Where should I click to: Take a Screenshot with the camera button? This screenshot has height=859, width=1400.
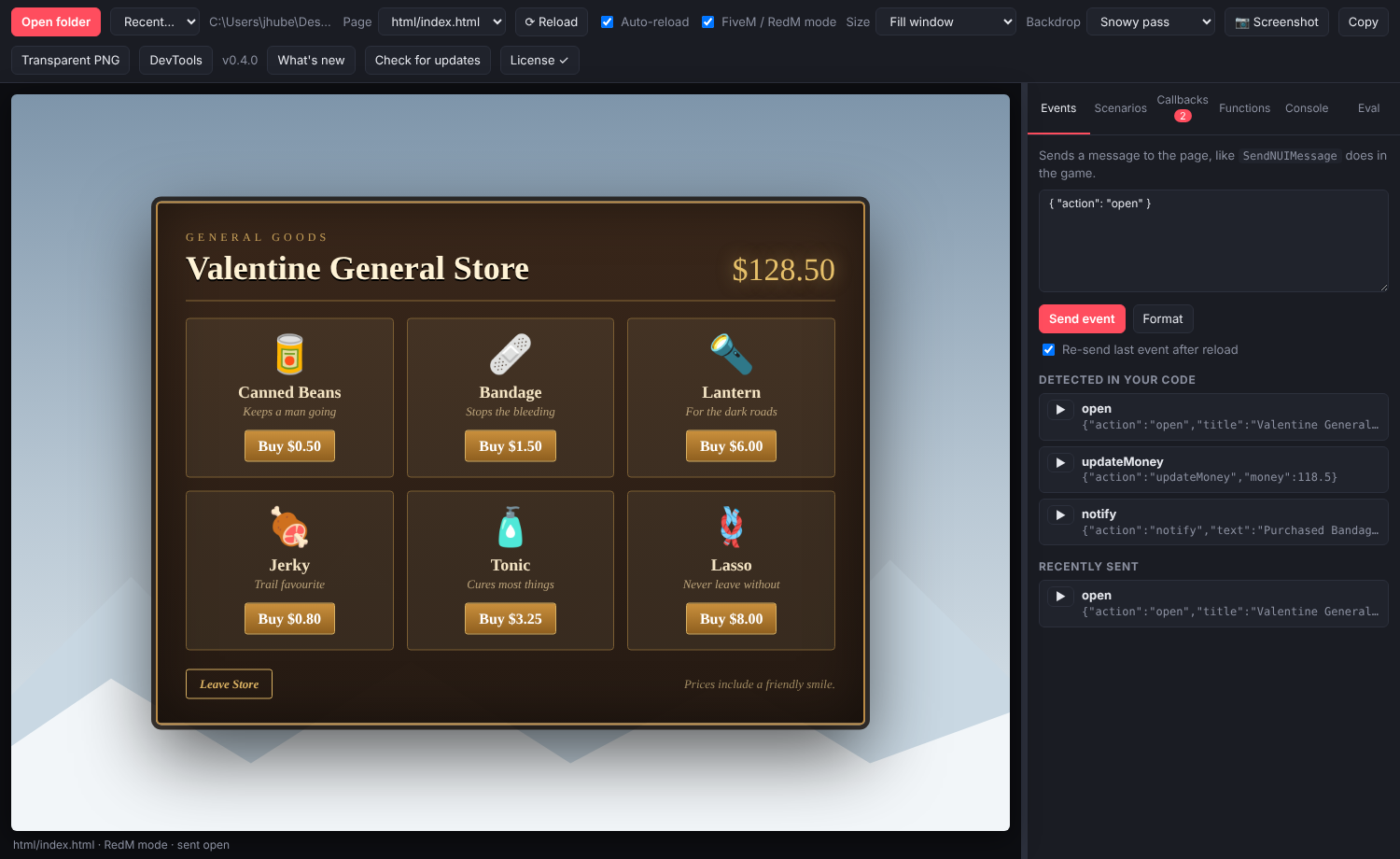tap(1277, 21)
